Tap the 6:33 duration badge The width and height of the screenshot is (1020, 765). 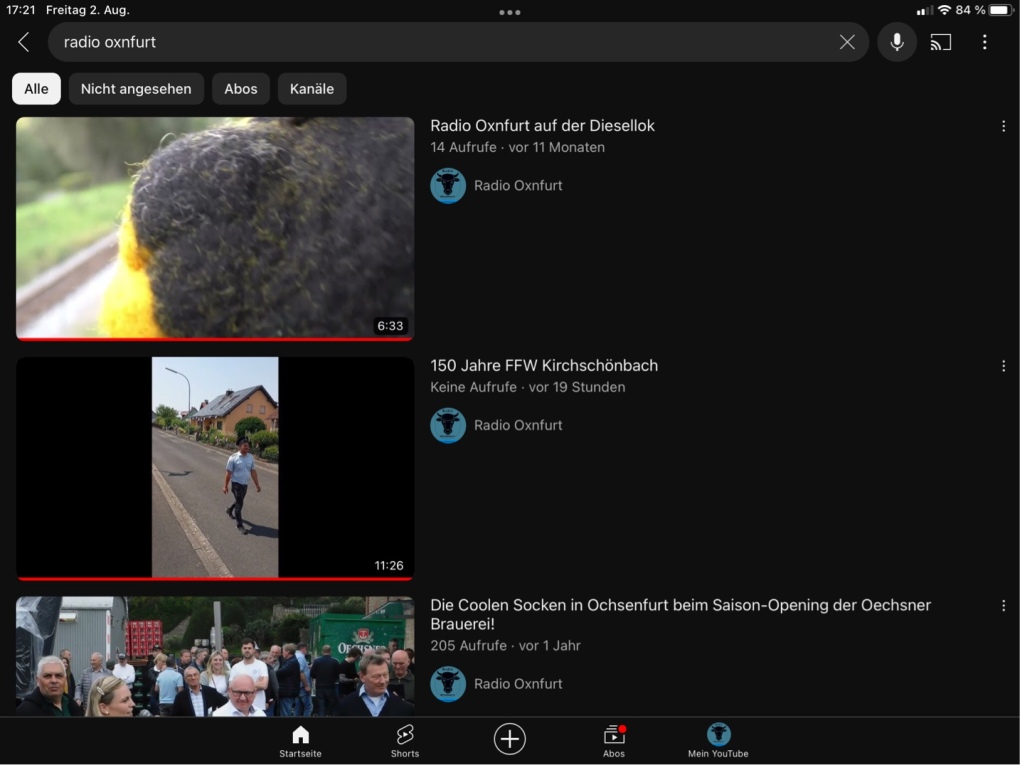pyautogui.click(x=390, y=326)
